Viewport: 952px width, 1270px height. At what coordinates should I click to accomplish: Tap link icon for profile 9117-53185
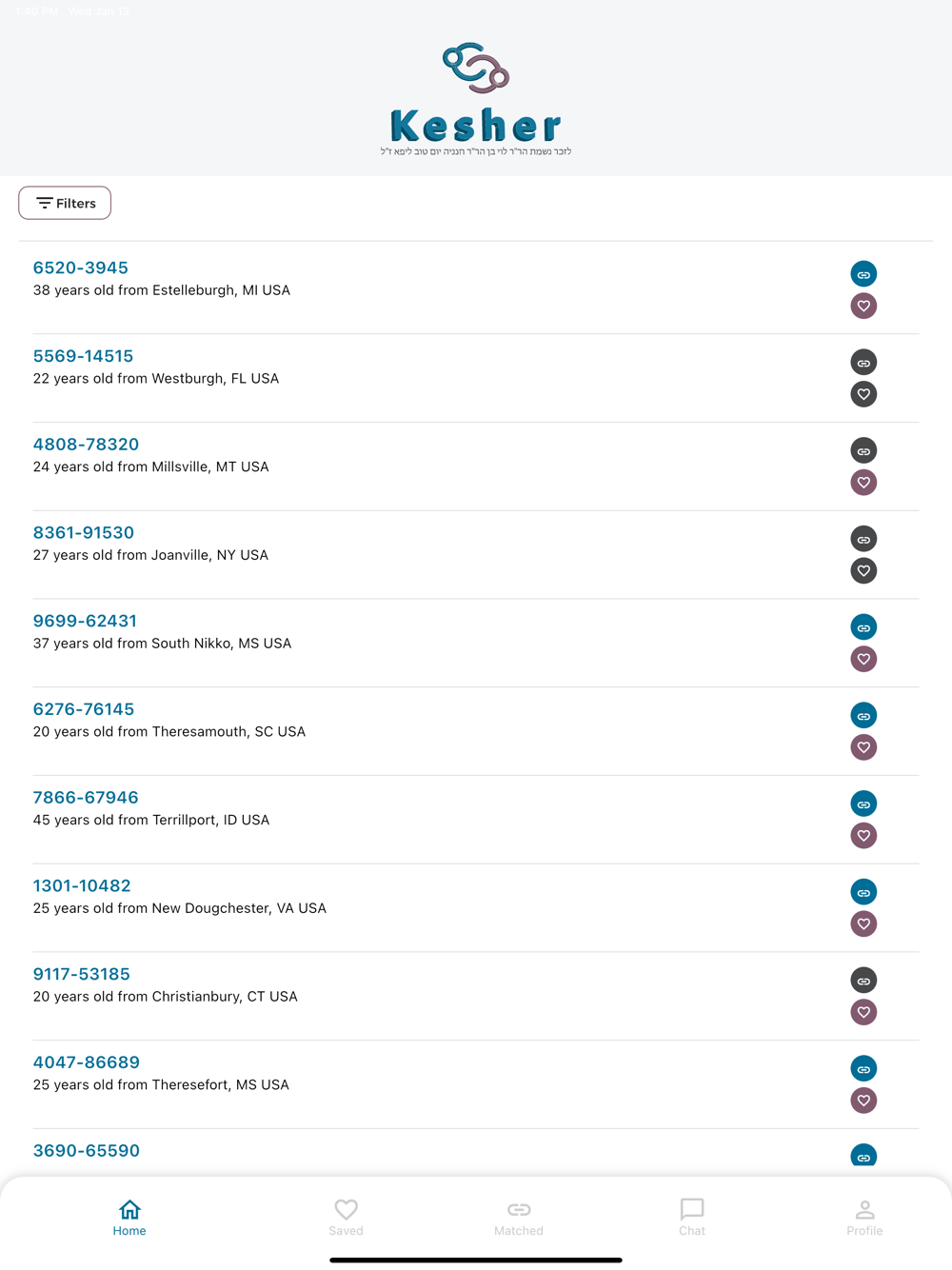[x=863, y=981]
